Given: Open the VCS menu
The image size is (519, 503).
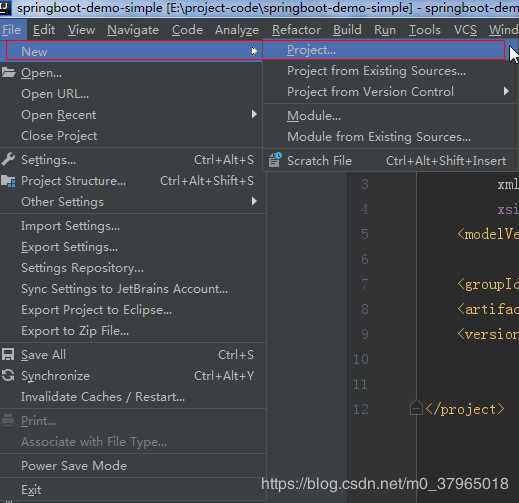Looking at the screenshot, I should pyautogui.click(x=465, y=30).
